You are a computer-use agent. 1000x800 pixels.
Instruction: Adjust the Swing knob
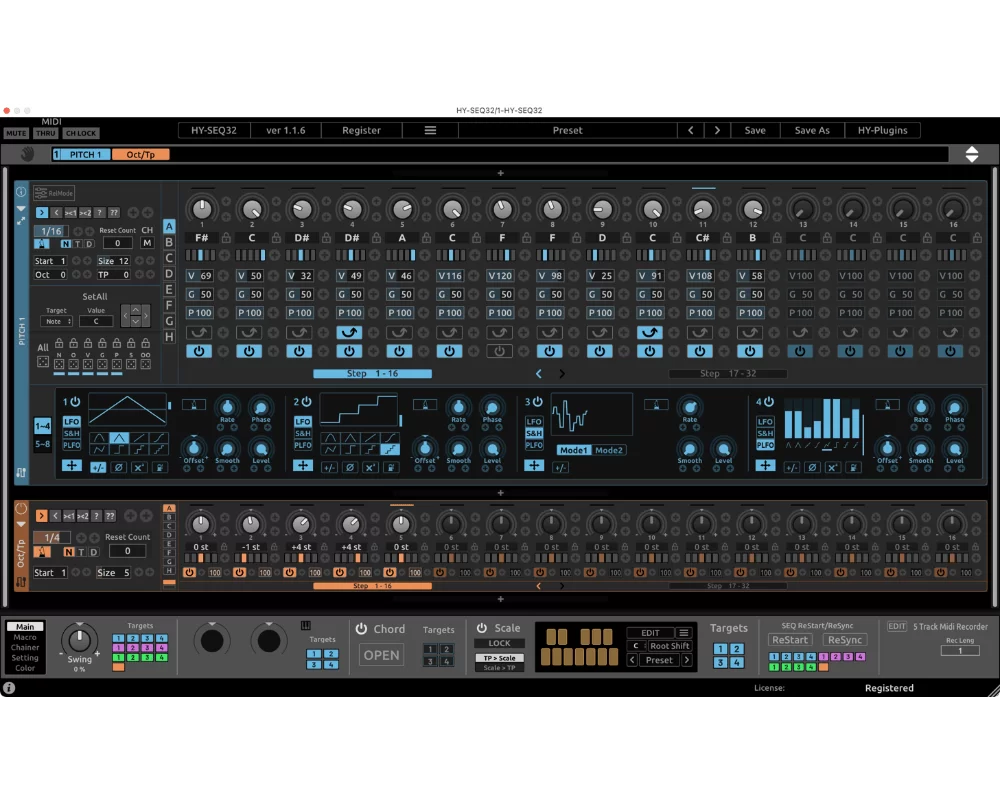(79, 639)
